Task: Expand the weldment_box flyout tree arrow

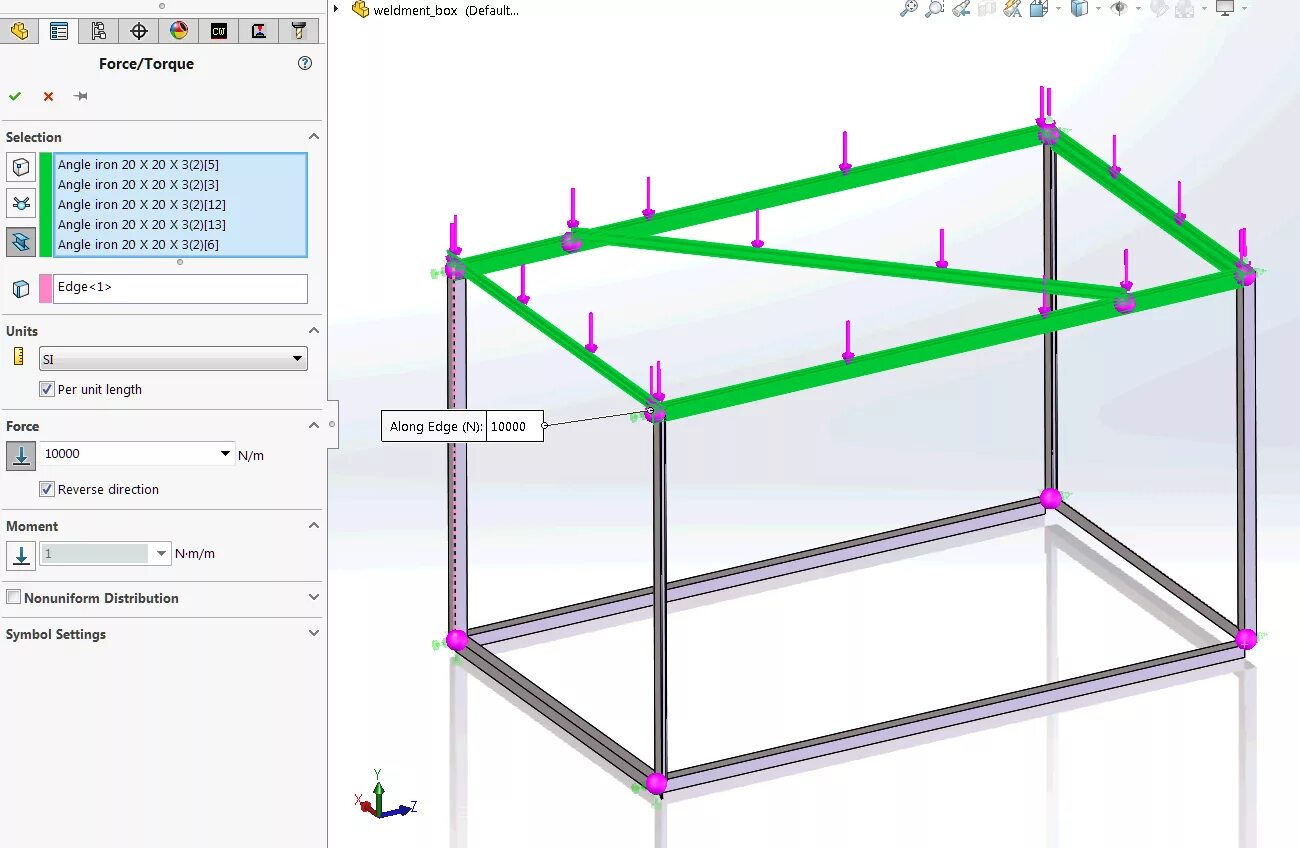Action: click(x=336, y=9)
